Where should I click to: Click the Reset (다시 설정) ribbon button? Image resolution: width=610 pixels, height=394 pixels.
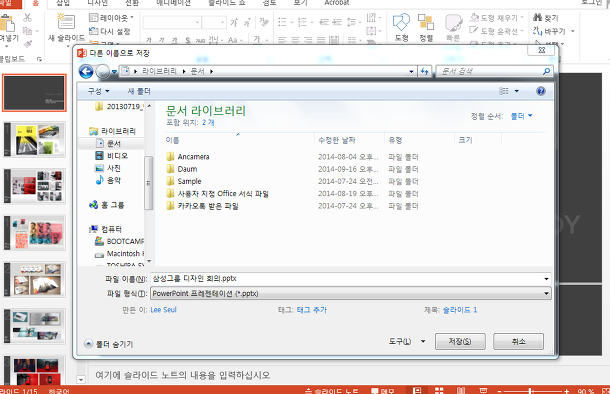(x=110, y=31)
